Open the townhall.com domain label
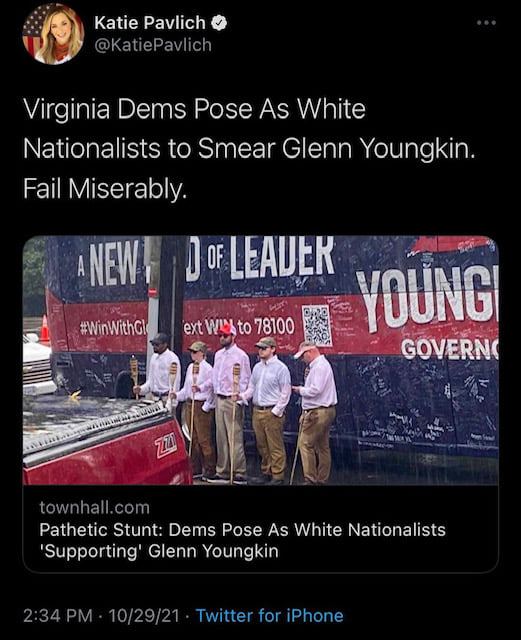The image size is (521, 640). click(x=95, y=508)
